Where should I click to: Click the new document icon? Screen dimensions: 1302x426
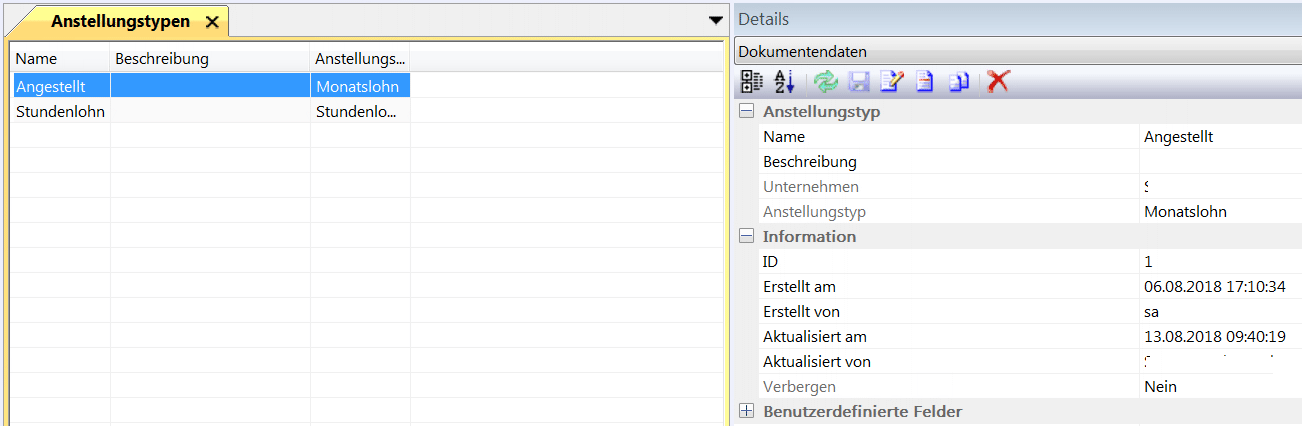(925, 82)
